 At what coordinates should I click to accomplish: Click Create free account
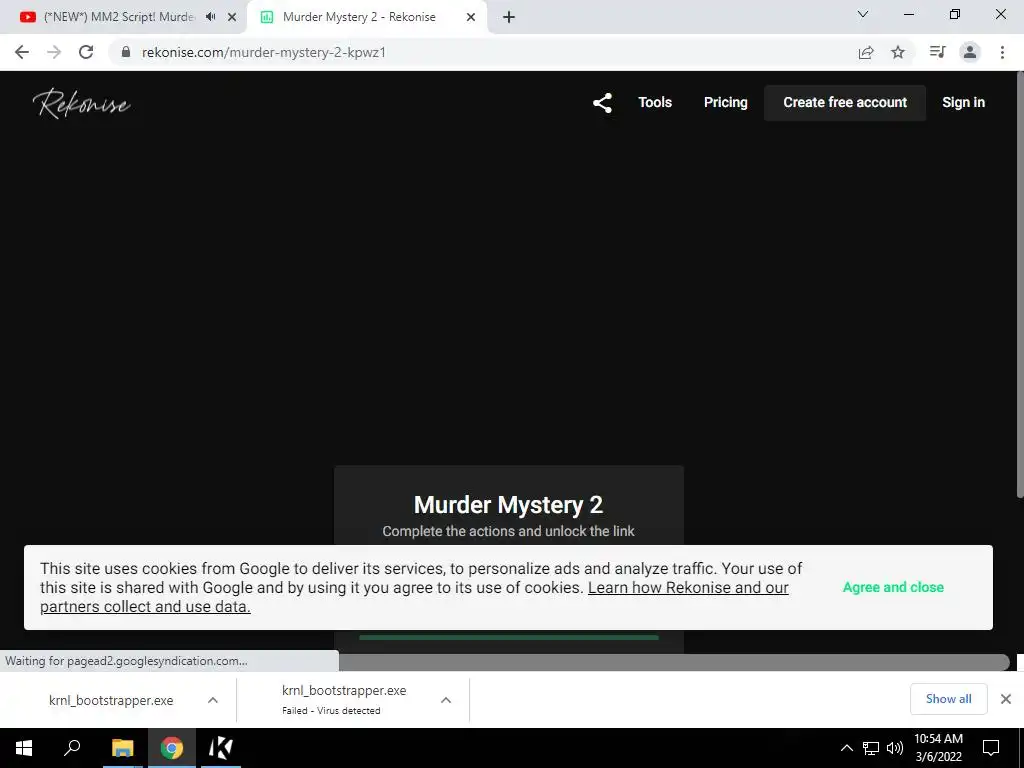pyautogui.click(x=845, y=103)
